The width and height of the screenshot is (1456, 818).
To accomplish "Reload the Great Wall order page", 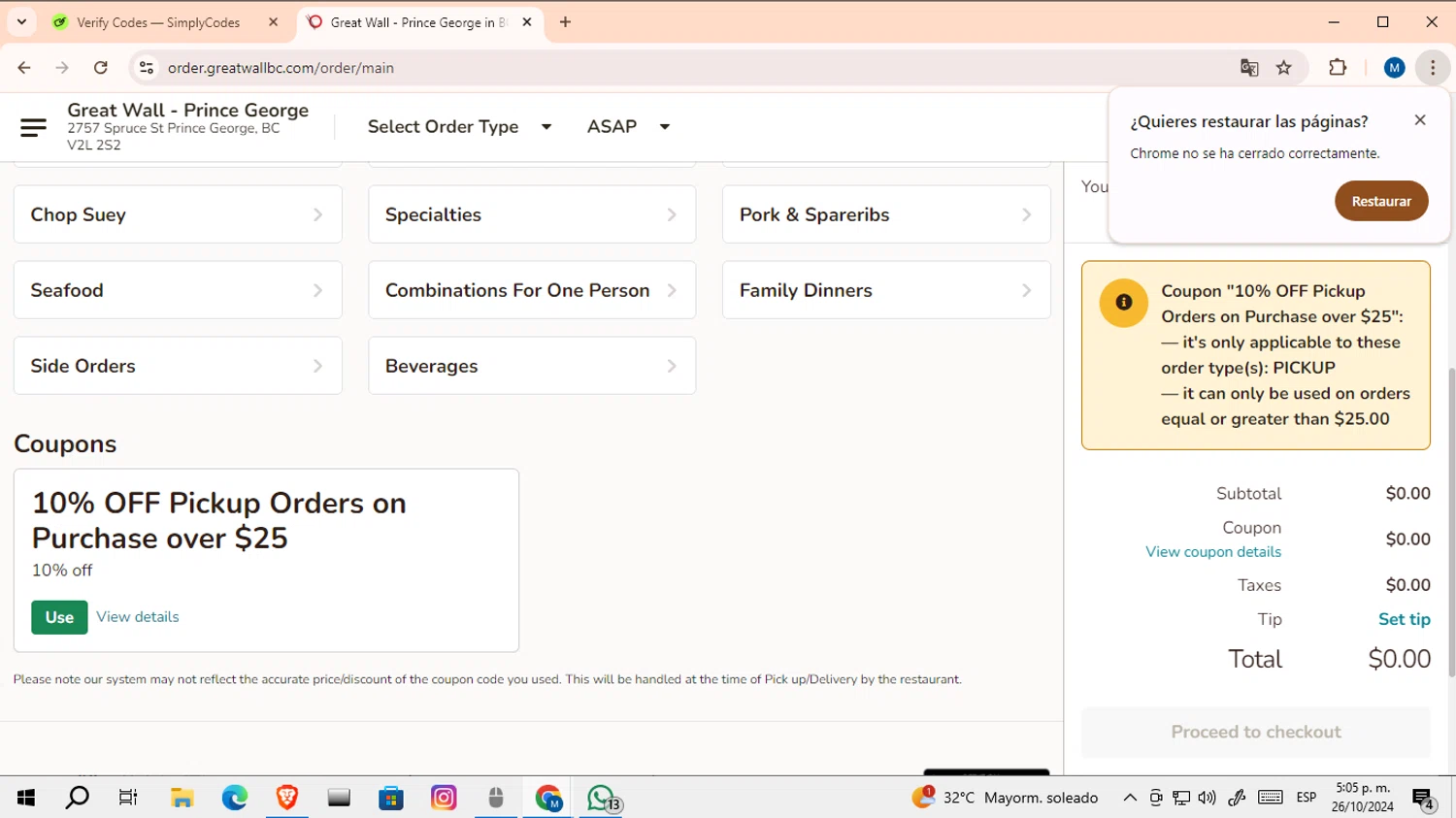I will 101,68.
